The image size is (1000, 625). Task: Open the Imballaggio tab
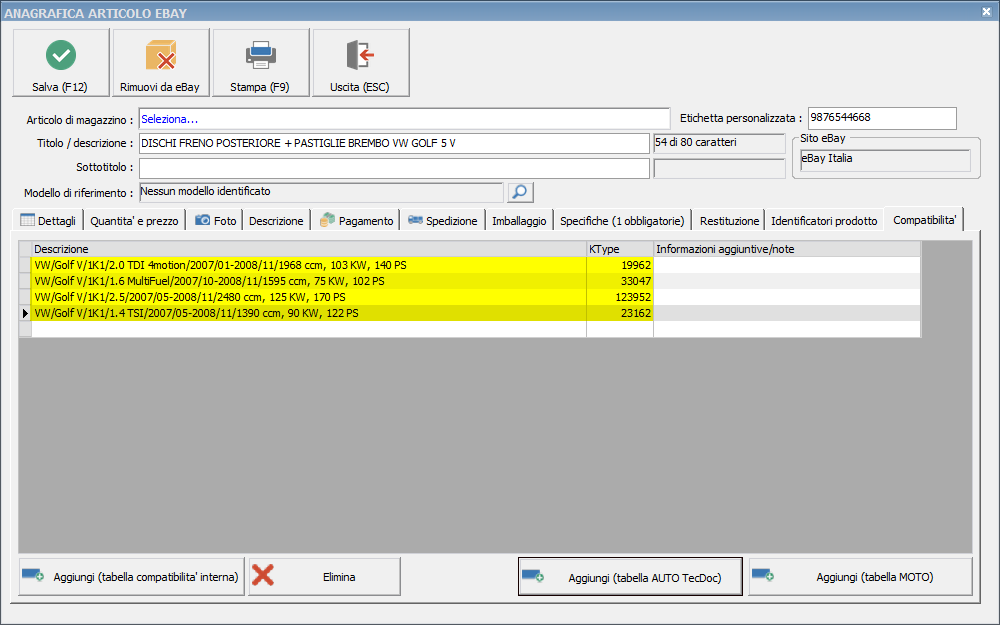click(519, 221)
